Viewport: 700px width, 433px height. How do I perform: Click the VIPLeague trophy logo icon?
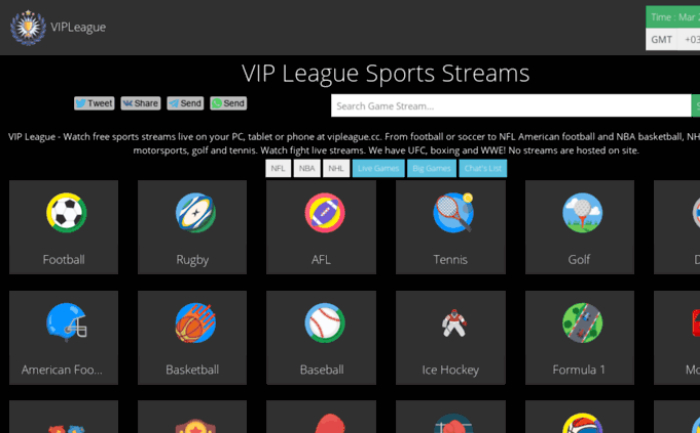tap(28, 27)
